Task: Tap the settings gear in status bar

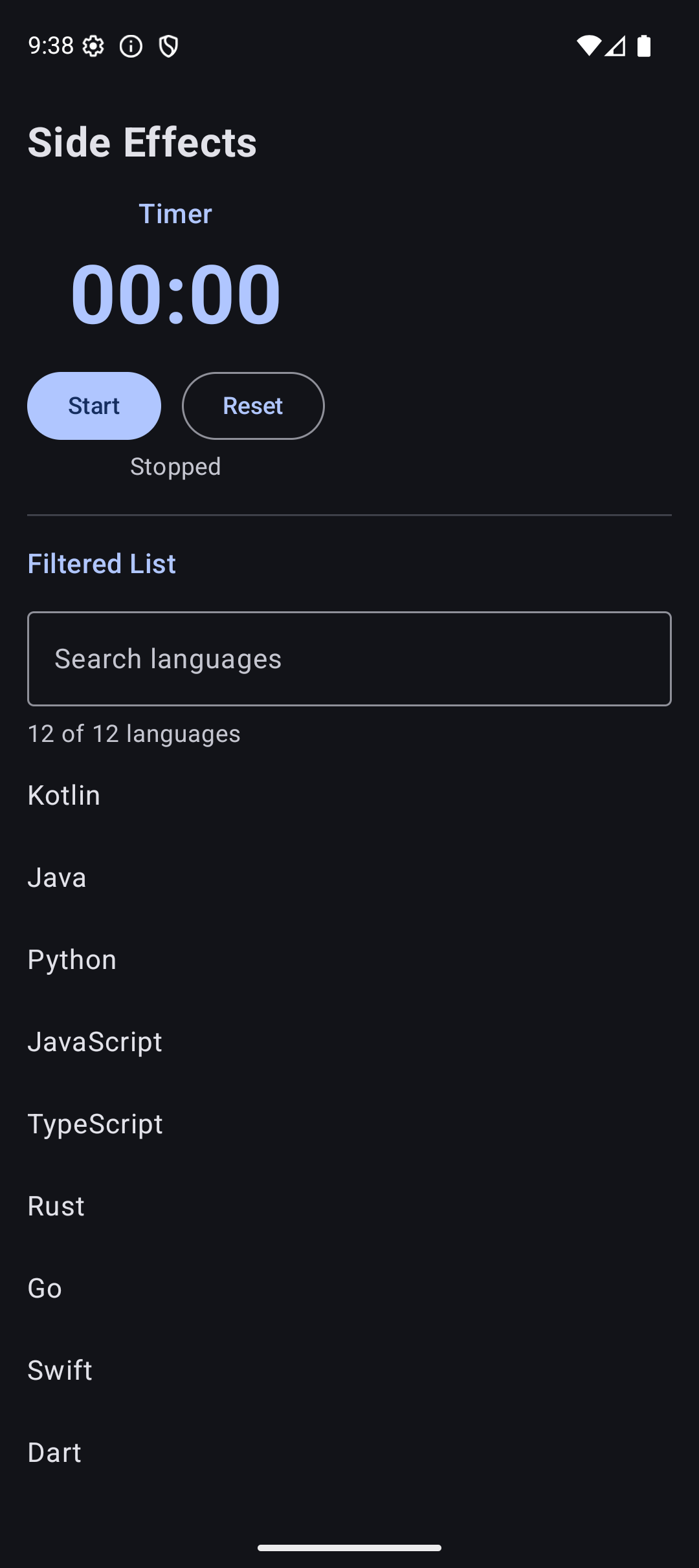Action: tap(94, 46)
